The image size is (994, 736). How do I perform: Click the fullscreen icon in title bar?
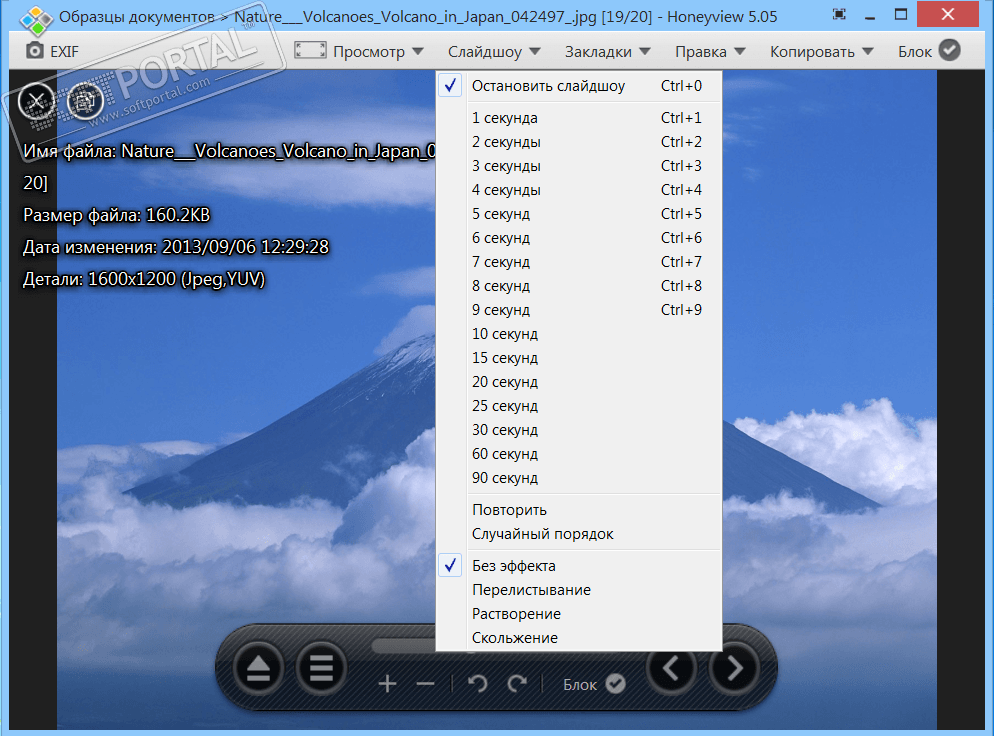pyautogui.click(x=839, y=15)
